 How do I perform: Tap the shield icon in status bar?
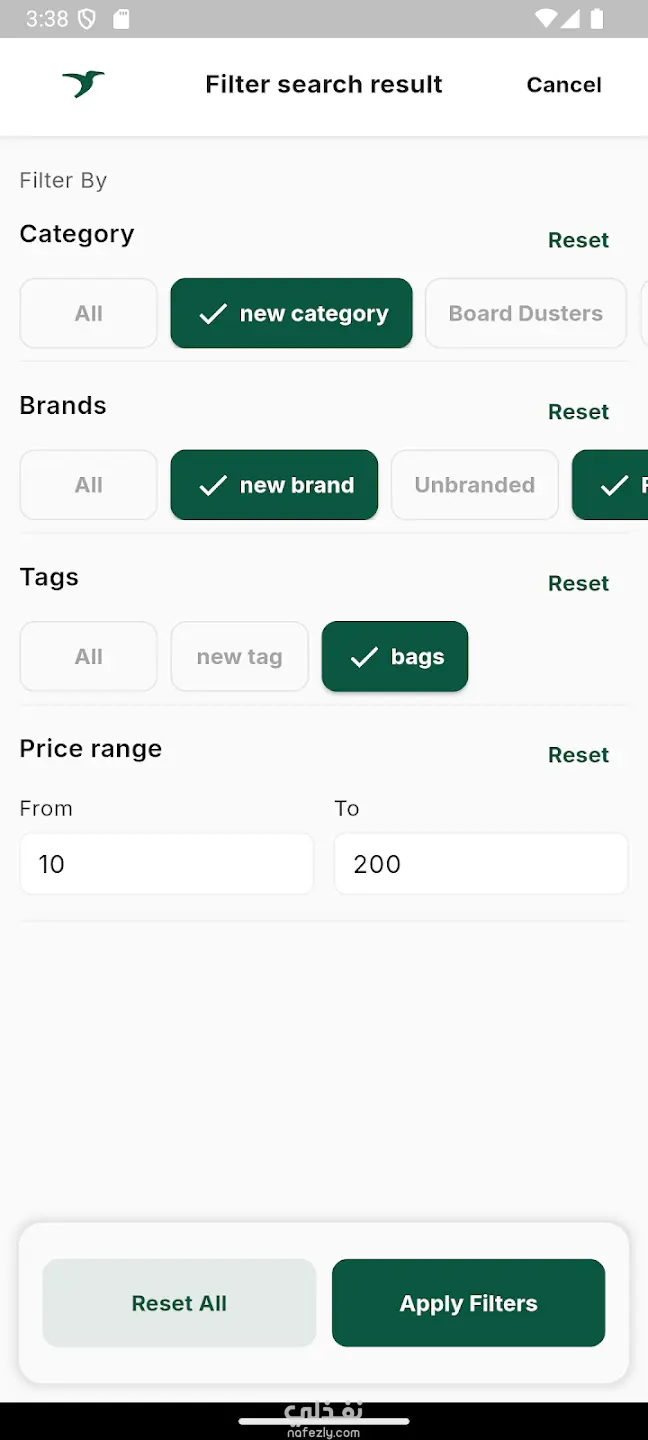click(87, 19)
